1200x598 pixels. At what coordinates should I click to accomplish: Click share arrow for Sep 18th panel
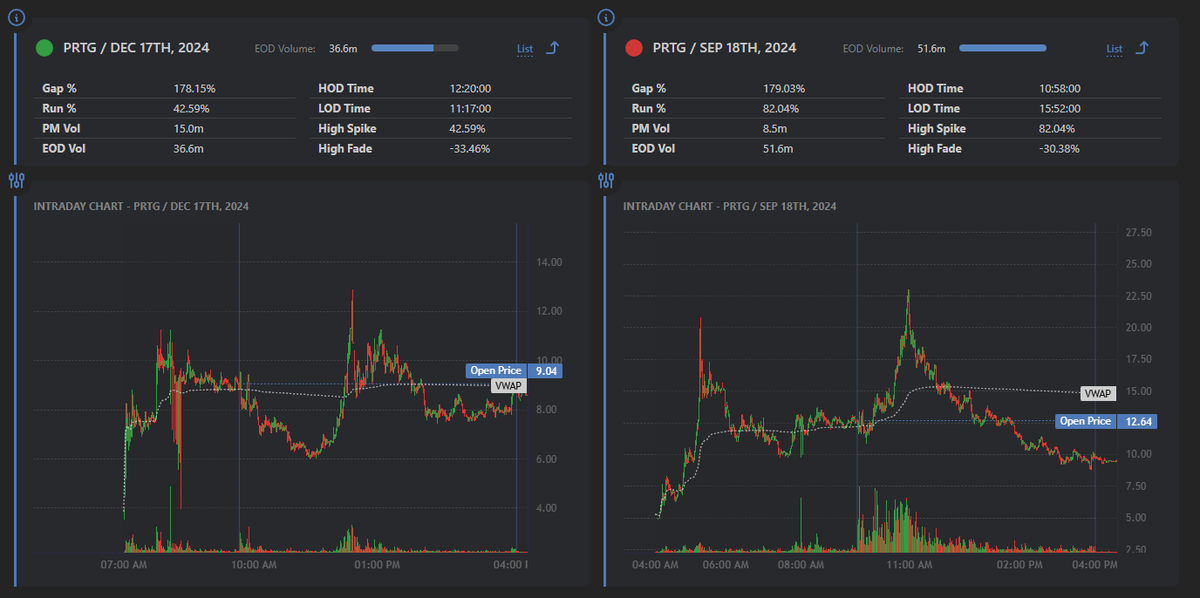pyautogui.click(x=1142, y=48)
